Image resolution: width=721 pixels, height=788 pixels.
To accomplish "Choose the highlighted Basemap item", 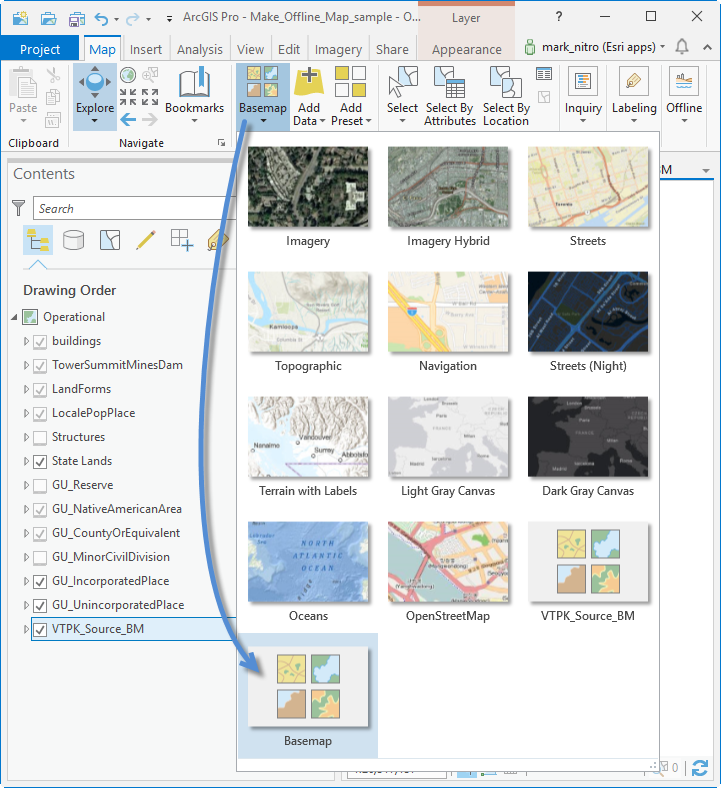I will 308,696.
